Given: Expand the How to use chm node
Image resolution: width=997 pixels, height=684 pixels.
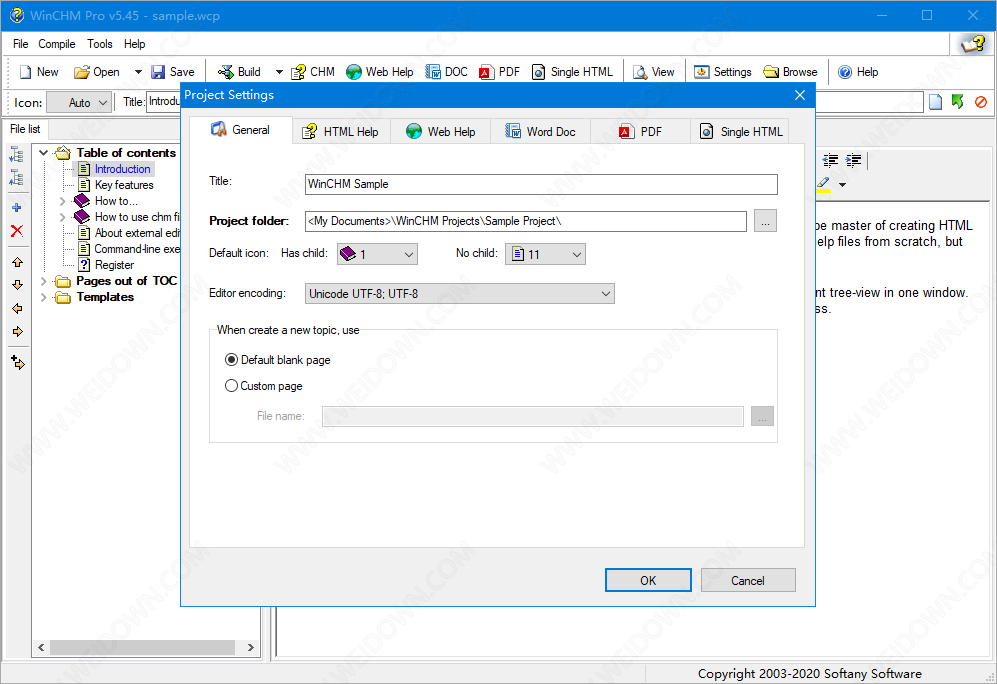Looking at the screenshot, I should click(62, 217).
